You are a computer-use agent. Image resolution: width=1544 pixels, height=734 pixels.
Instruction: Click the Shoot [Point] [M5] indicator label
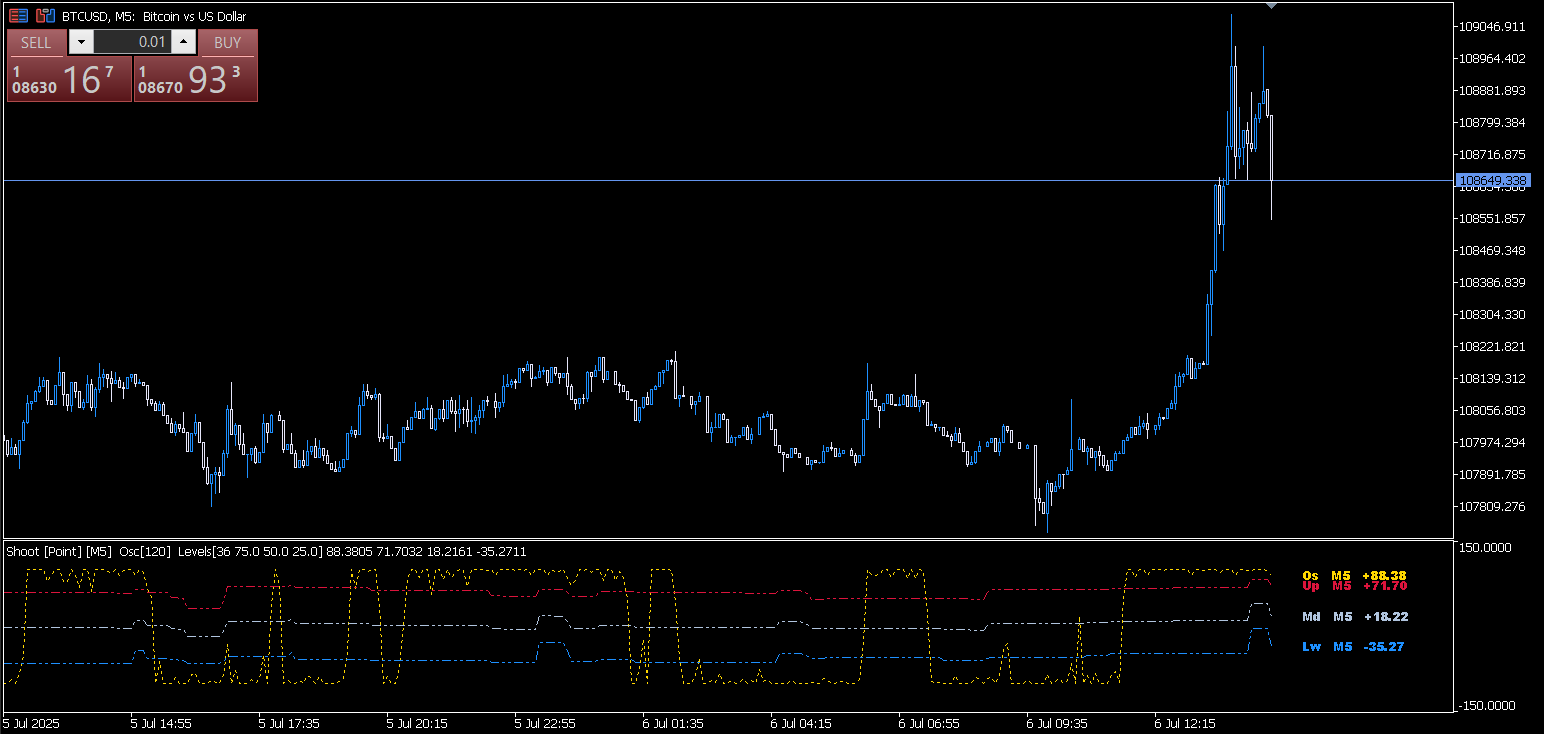(59, 551)
